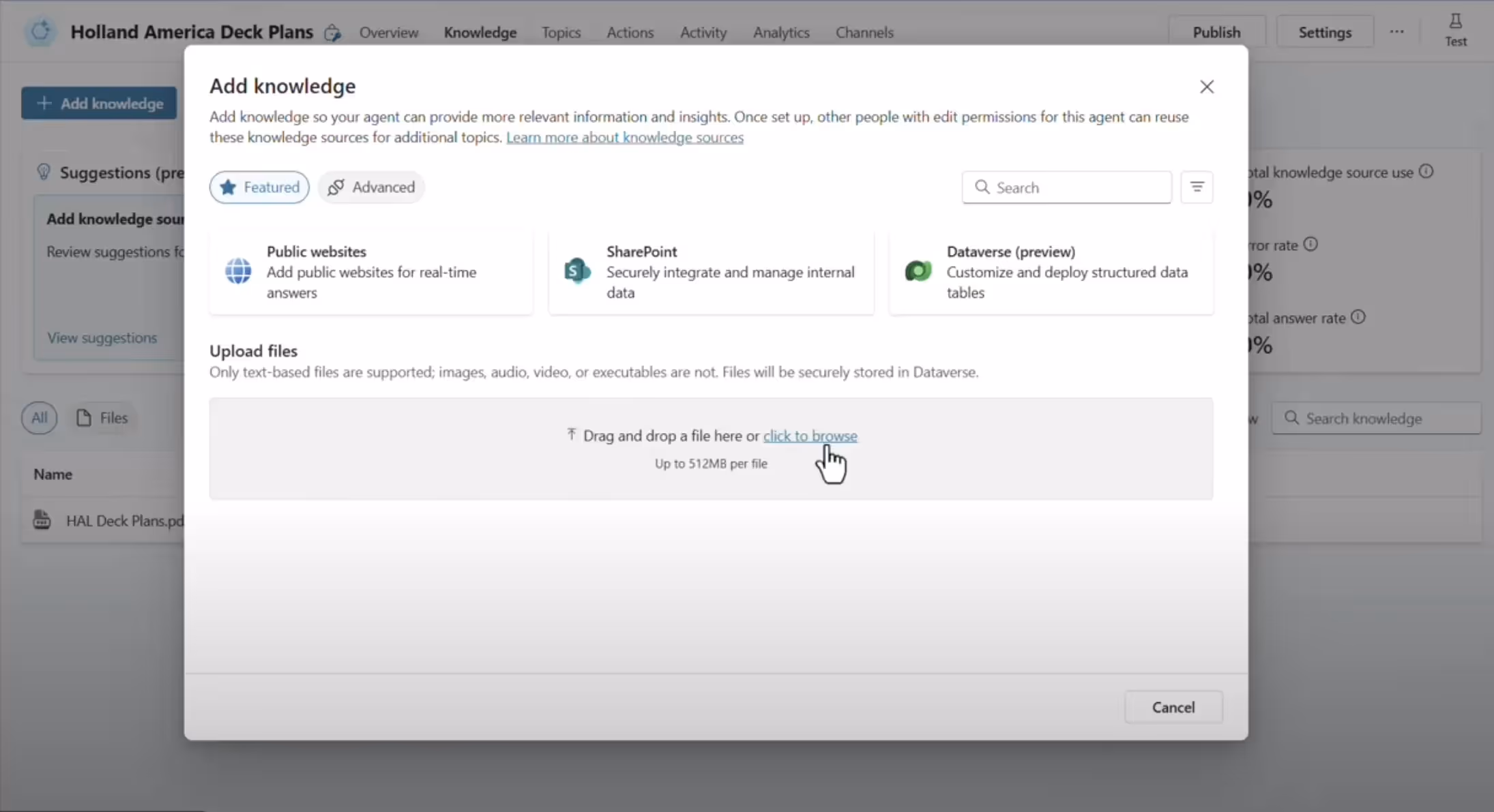This screenshot has height=812, width=1494.
Task: Click the Upload files heading
Action: [253, 351]
